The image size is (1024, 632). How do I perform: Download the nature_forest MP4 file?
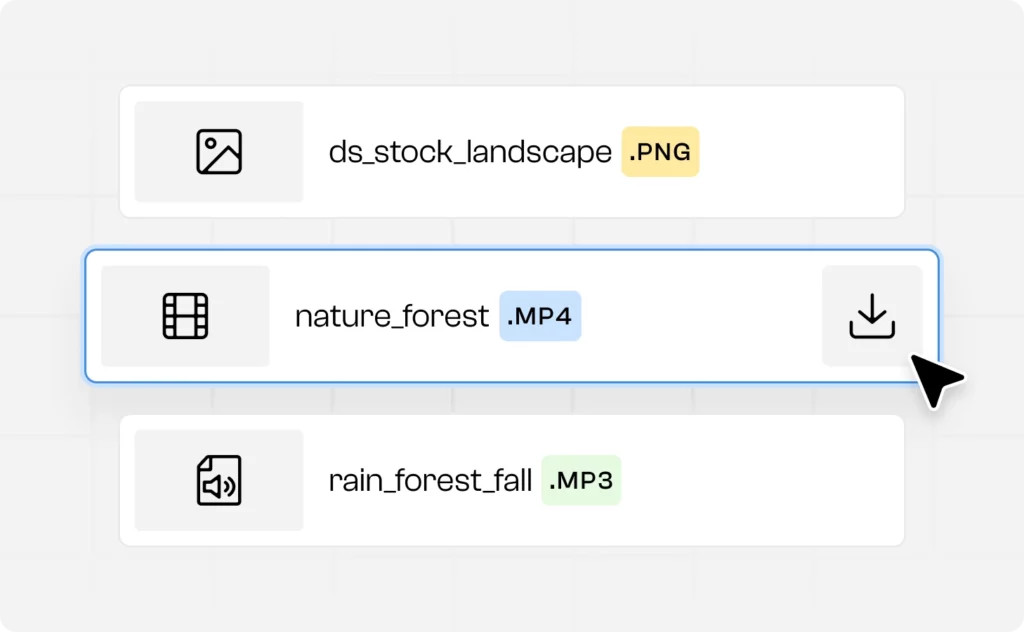click(x=871, y=316)
